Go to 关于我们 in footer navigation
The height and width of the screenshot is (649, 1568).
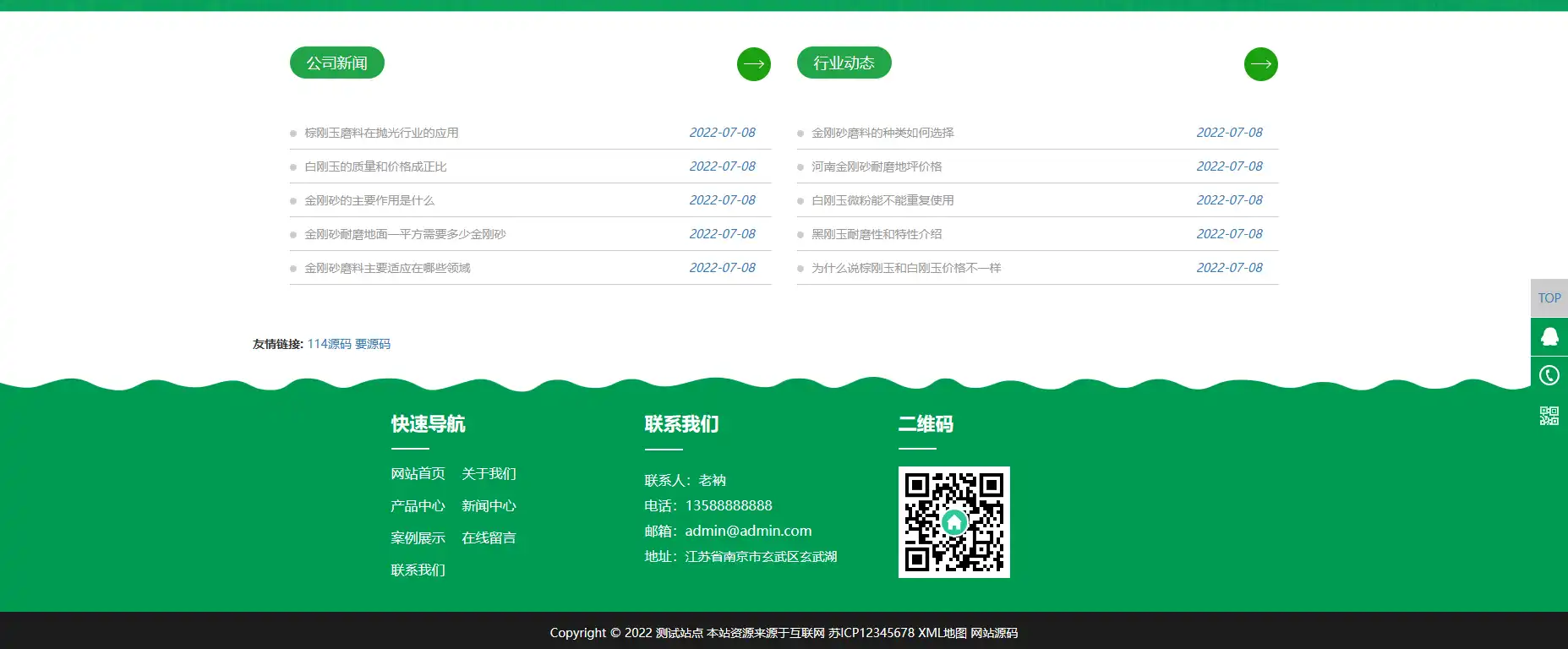pos(489,474)
